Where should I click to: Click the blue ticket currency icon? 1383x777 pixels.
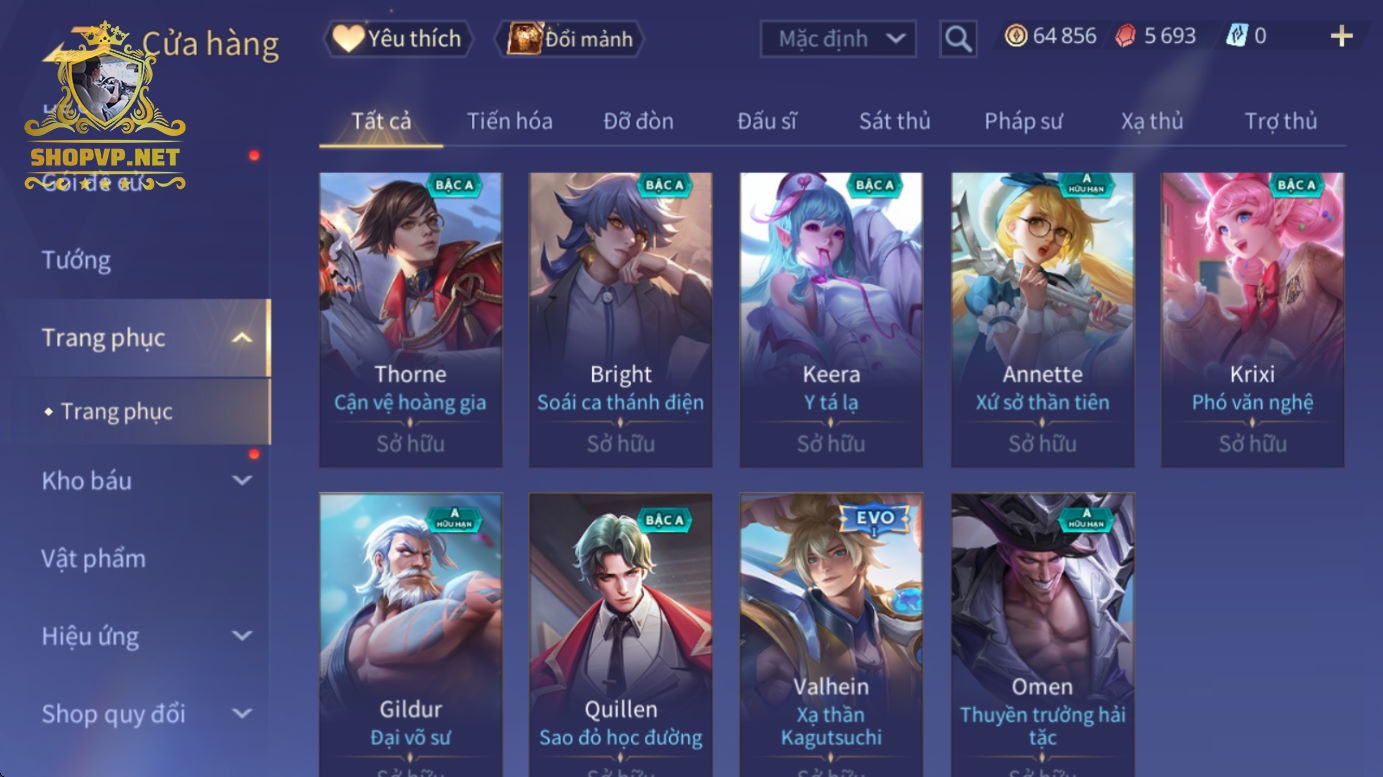click(1237, 36)
